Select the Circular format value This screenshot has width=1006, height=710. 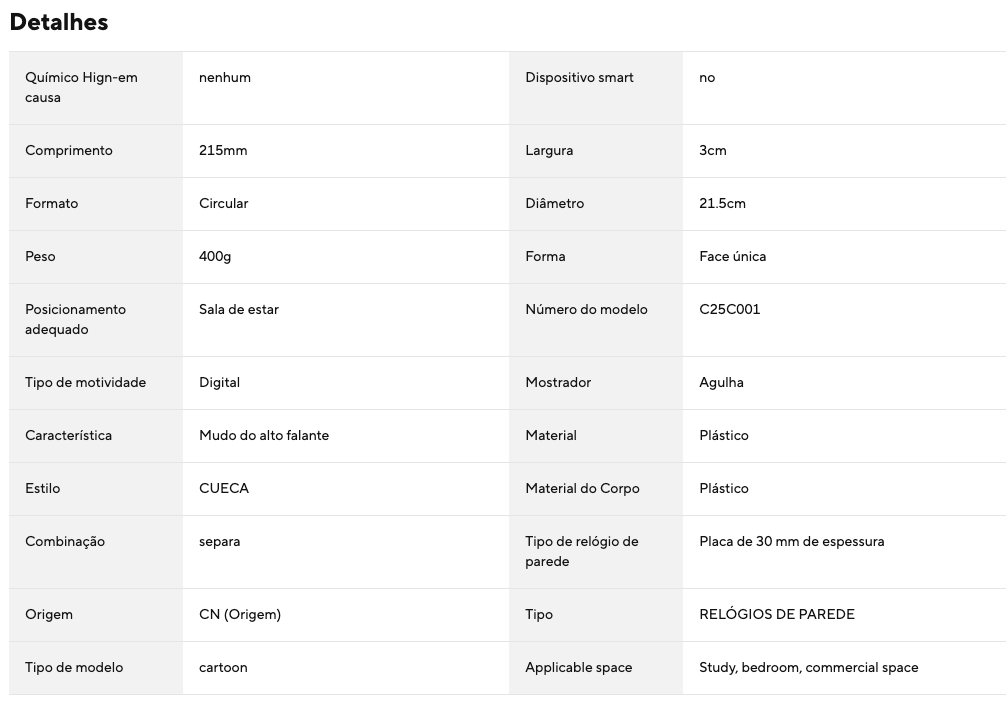[x=223, y=203]
